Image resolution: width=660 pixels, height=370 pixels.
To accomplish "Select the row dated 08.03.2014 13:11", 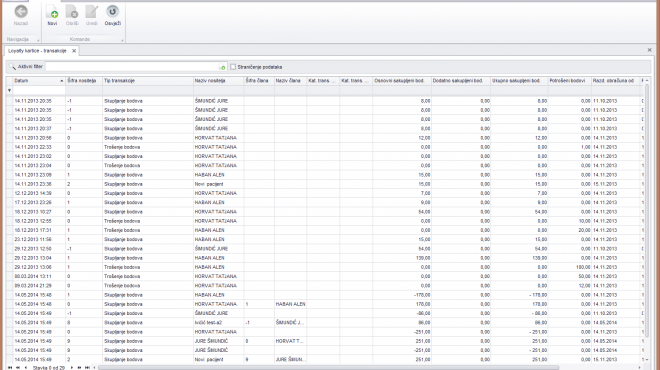I will coord(324,277).
